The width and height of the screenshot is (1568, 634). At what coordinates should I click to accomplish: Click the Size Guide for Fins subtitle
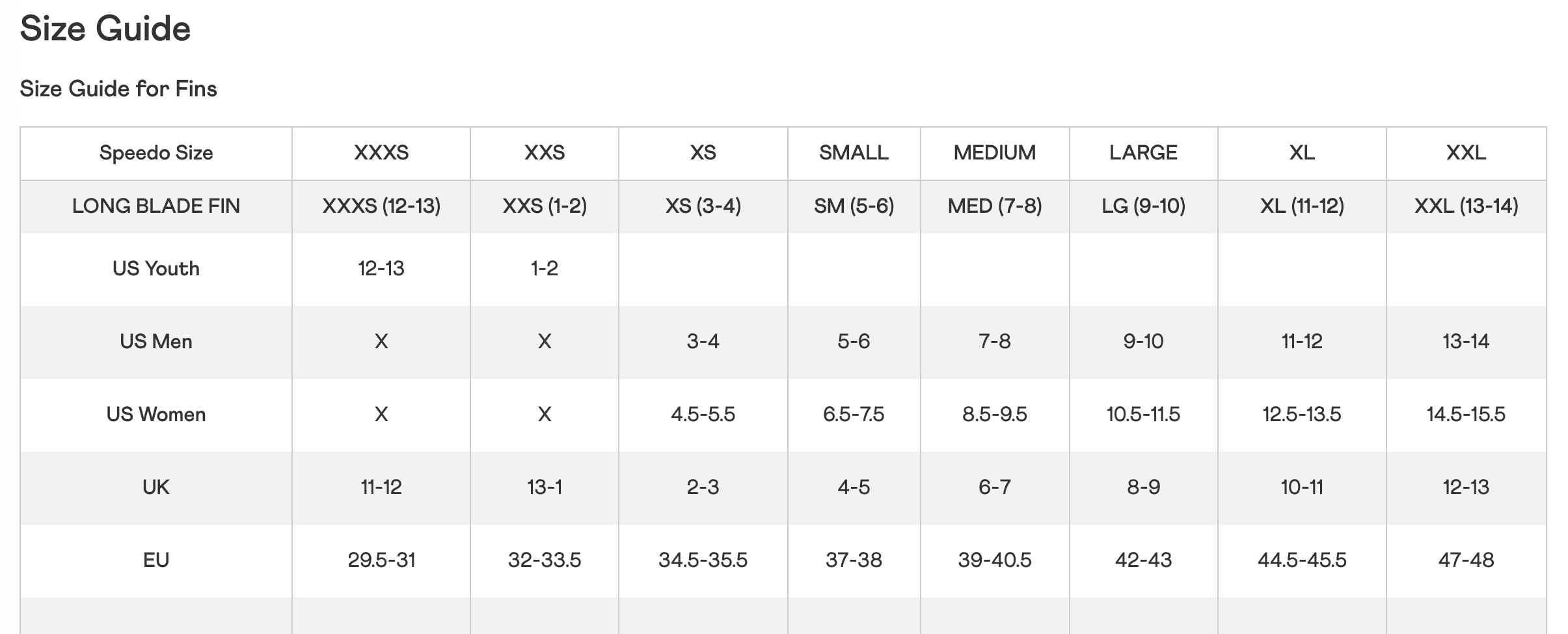[x=118, y=89]
